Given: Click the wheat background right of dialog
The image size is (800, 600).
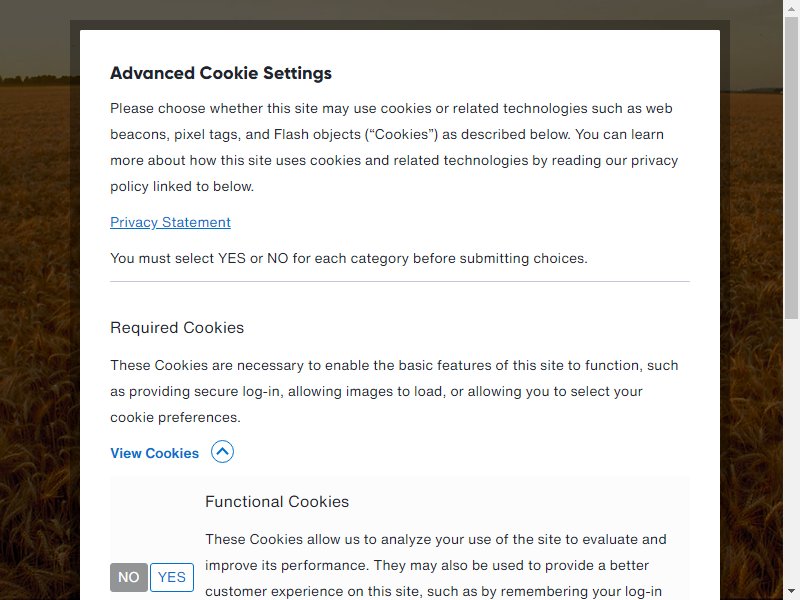Looking at the screenshot, I should (x=757, y=332).
